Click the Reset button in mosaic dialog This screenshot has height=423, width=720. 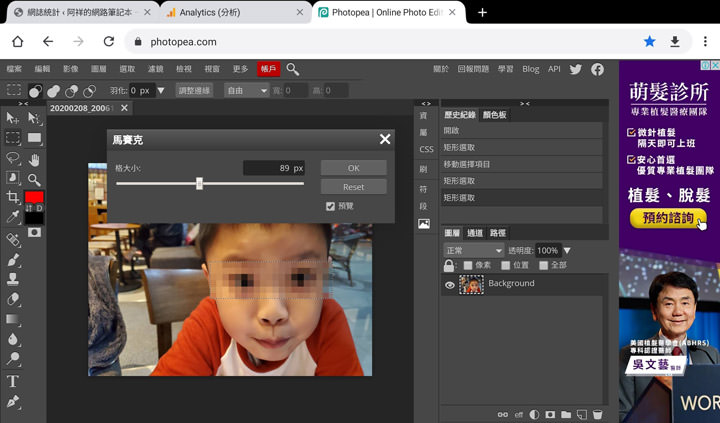tap(353, 187)
